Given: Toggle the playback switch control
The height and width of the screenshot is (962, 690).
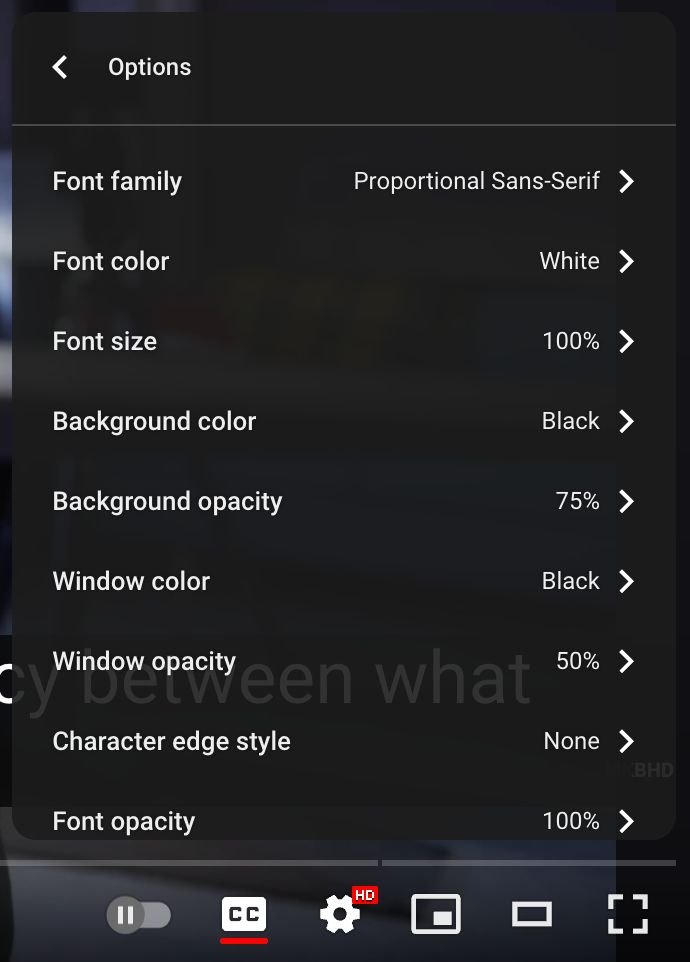Looking at the screenshot, I should (140, 913).
